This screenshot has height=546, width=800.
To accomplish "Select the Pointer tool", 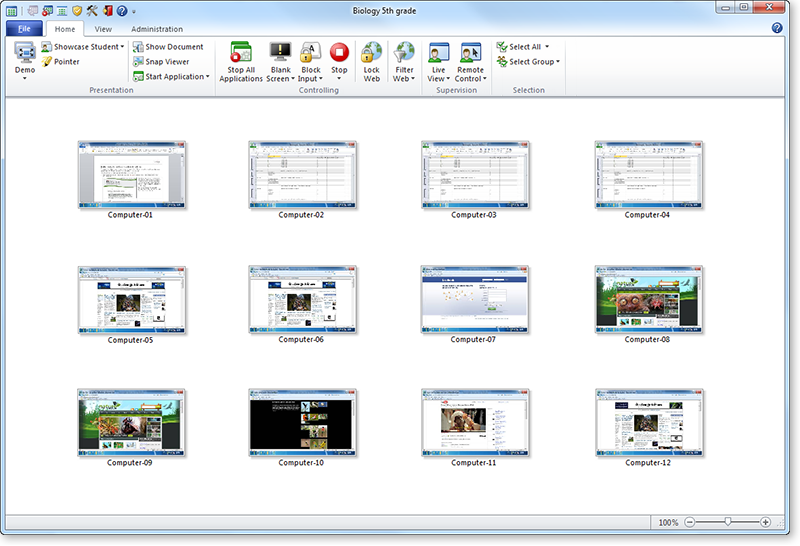I will click(60, 62).
